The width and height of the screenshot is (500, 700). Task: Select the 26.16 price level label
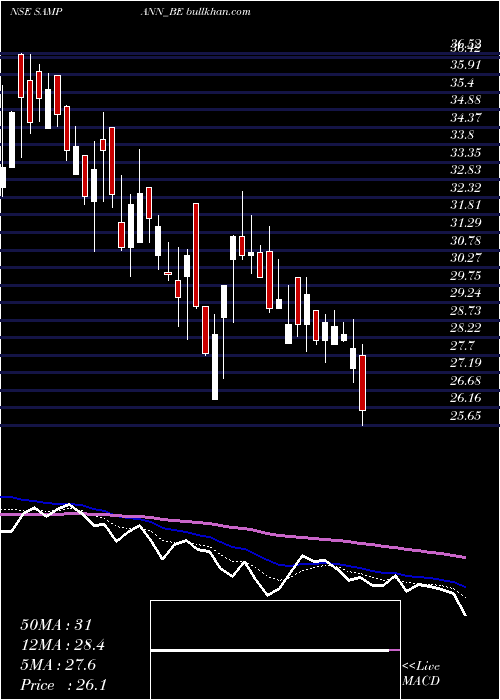pos(466,398)
